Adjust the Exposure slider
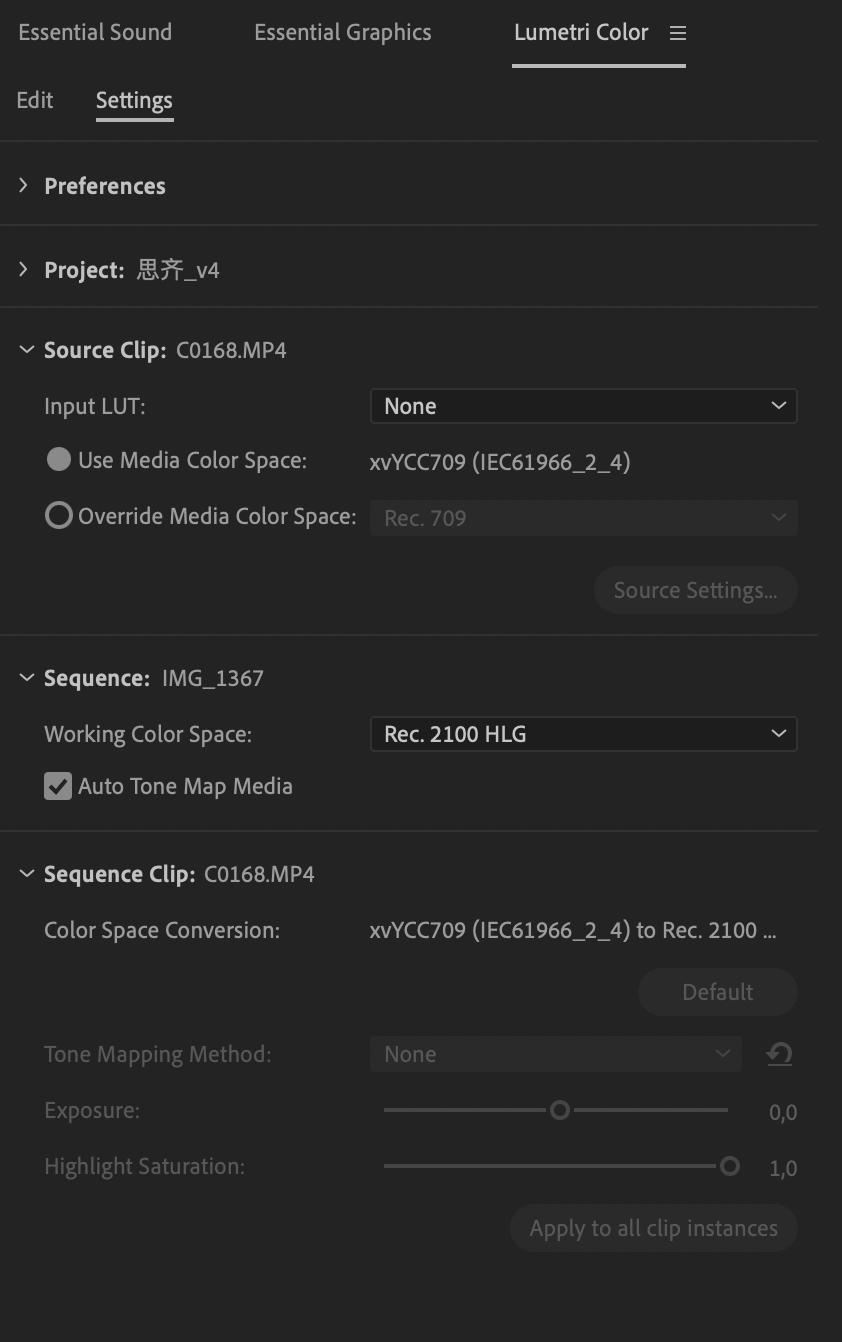 [x=559, y=1110]
